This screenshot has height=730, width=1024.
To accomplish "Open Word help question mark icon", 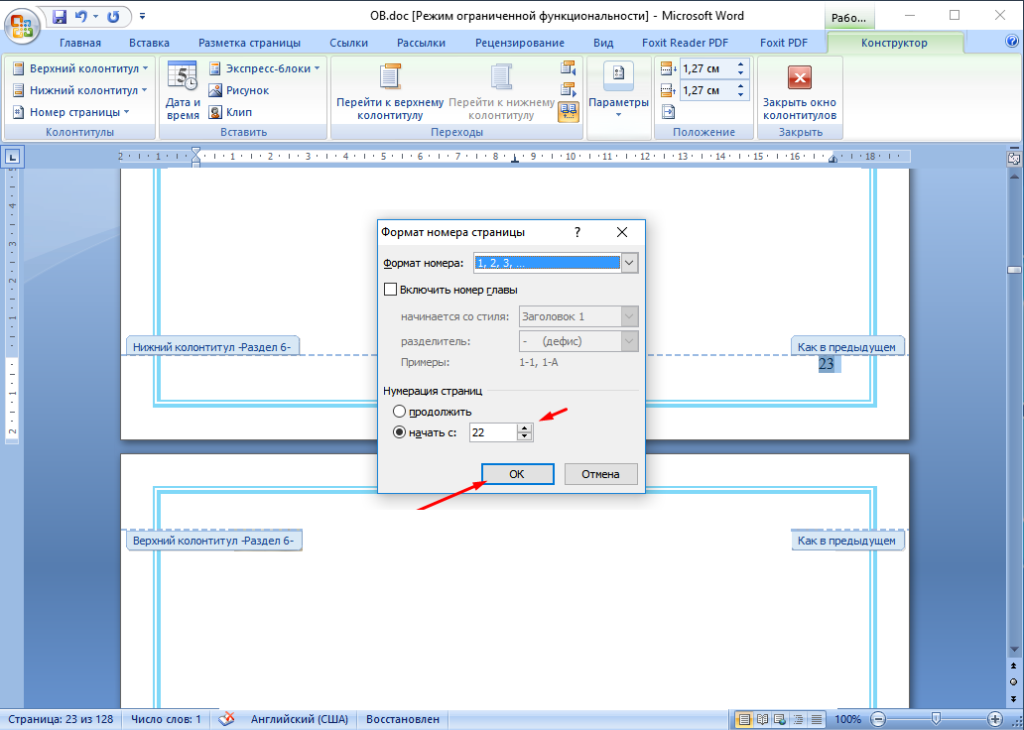I will [1011, 42].
